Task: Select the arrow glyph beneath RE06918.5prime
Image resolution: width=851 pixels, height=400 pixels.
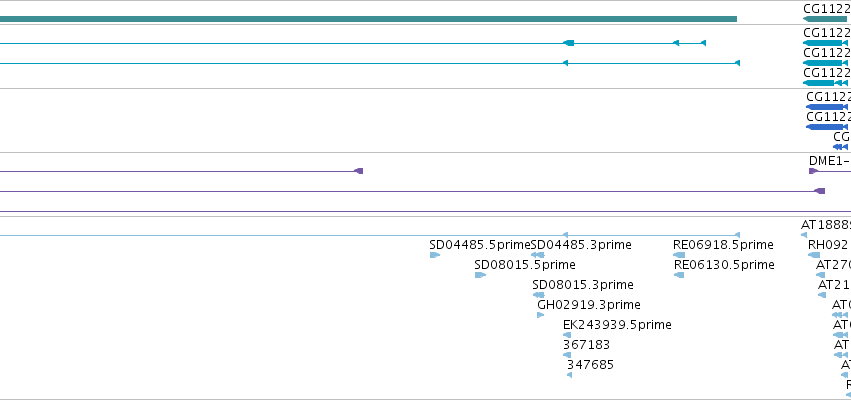Action: (679, 255)
